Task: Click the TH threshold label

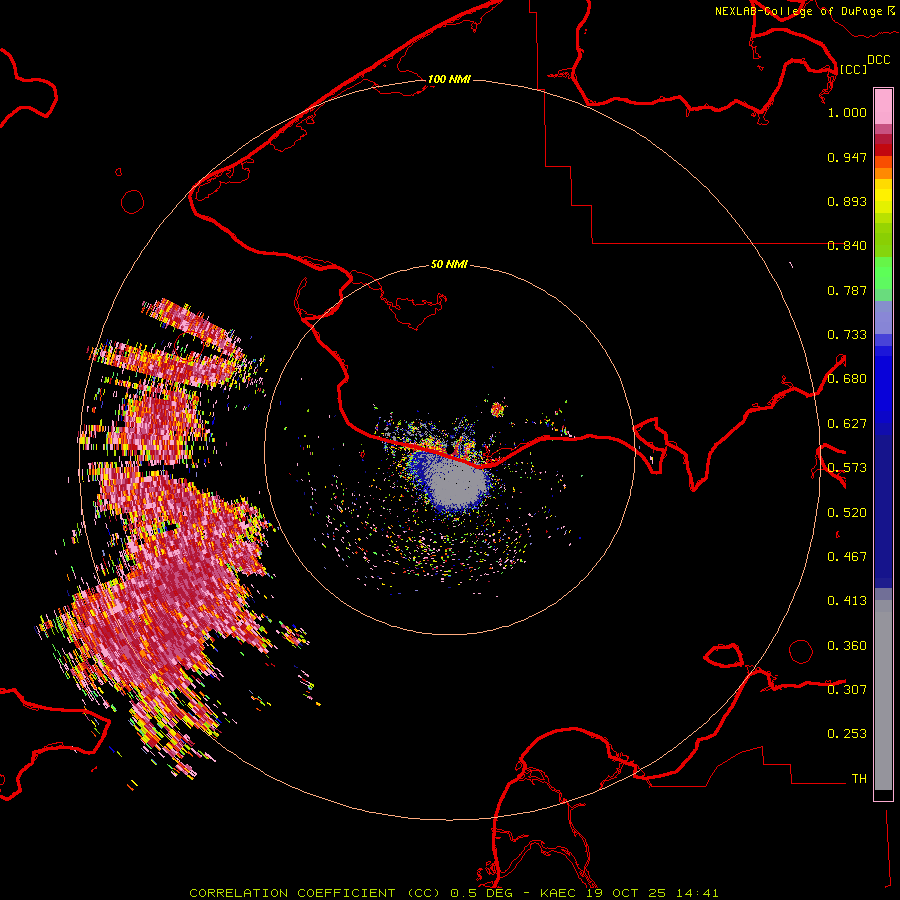Action: 859,779
